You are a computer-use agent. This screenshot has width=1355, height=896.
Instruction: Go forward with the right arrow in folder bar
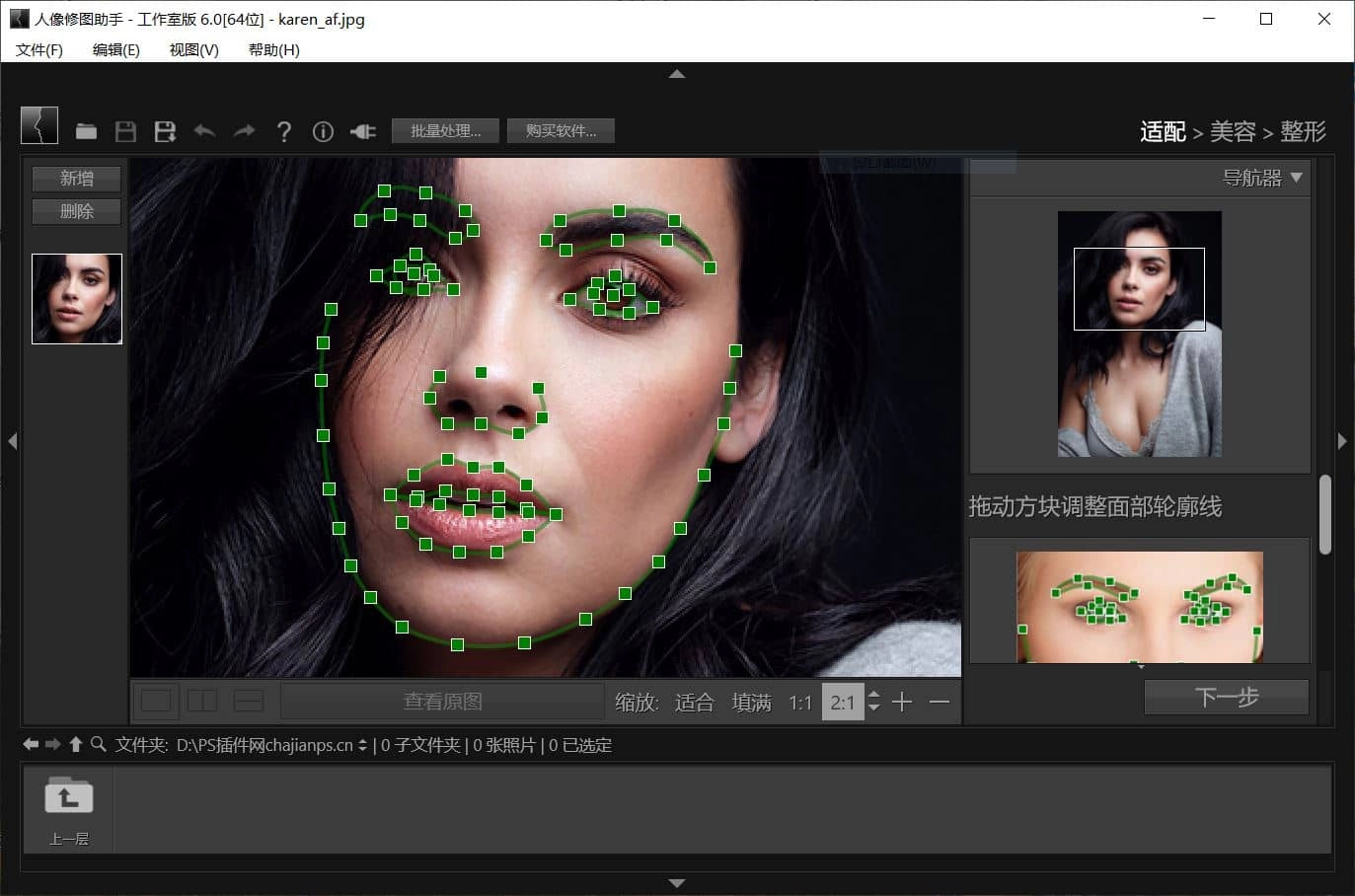53,744
